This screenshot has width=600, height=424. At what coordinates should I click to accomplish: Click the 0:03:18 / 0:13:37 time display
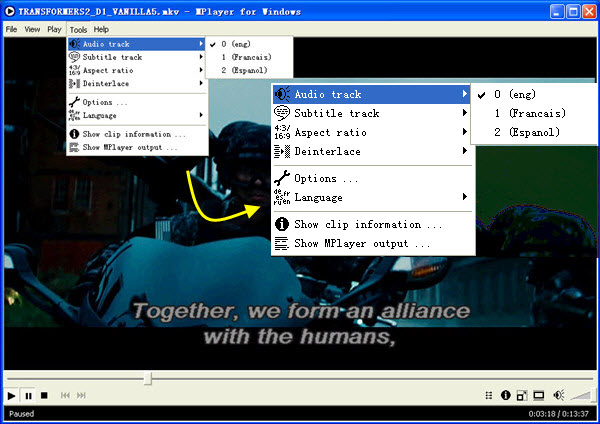click(x=558, y=414)
